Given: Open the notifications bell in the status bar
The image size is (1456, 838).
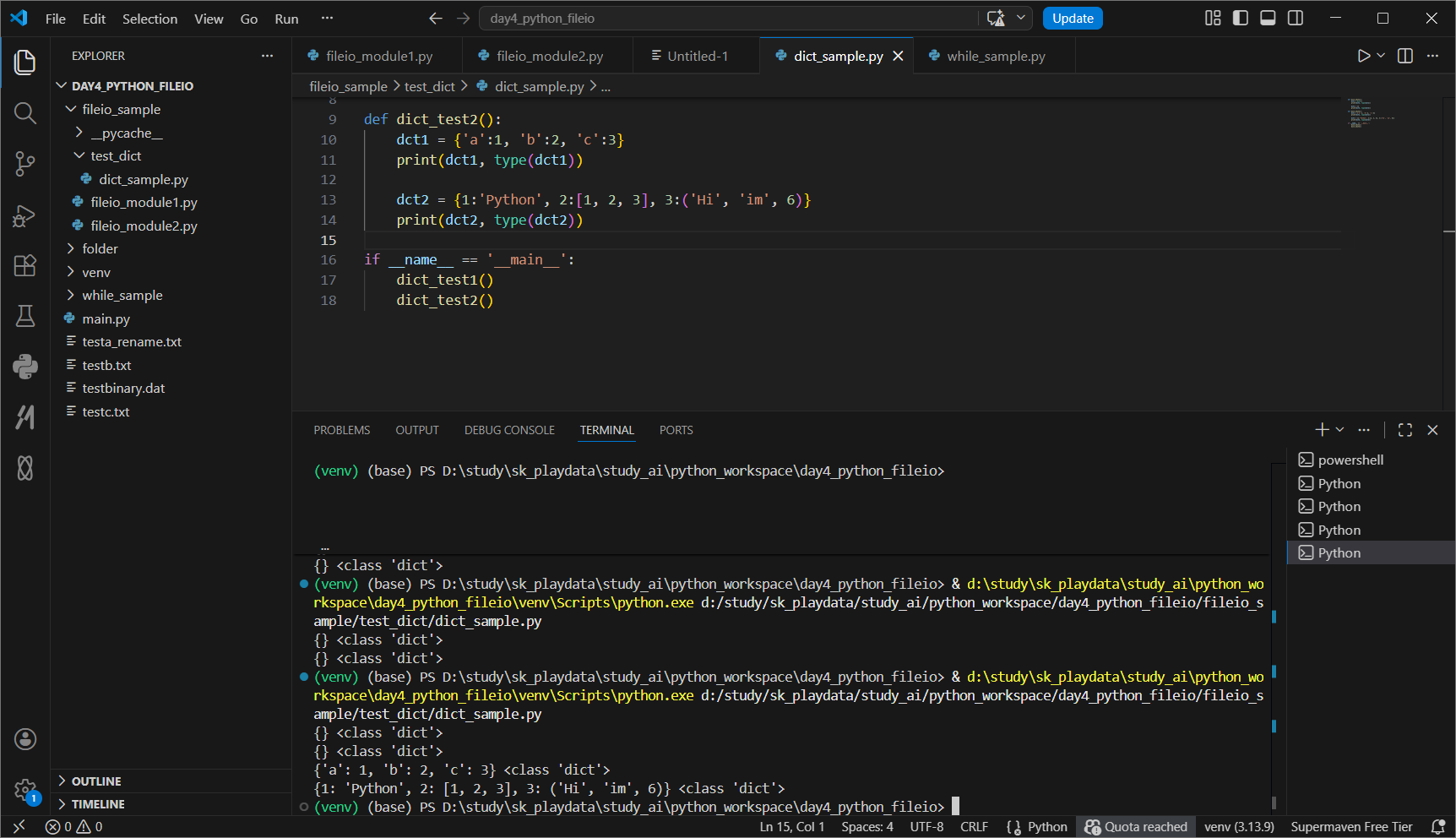Looking at the screenshot, I should pyautogui.click(x=1438, y=827).
